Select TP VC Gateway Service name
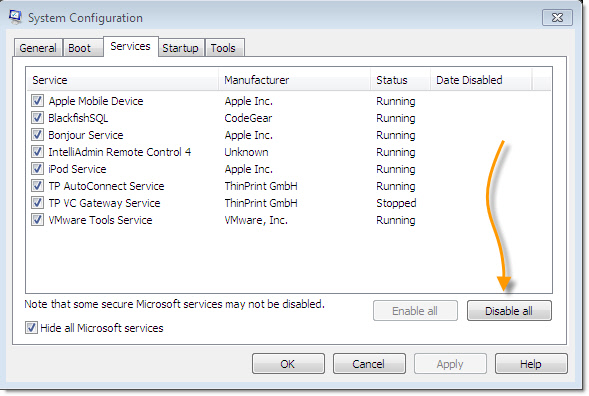Viewport: 589px width, 396px height. [x=104, y=203]
